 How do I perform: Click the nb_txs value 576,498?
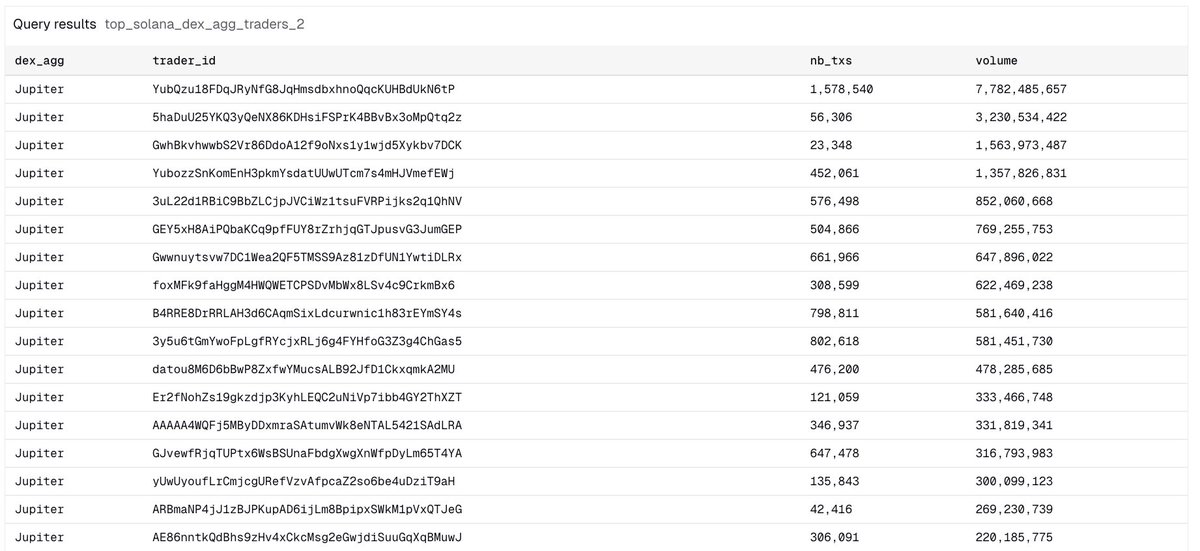(835, 201)
